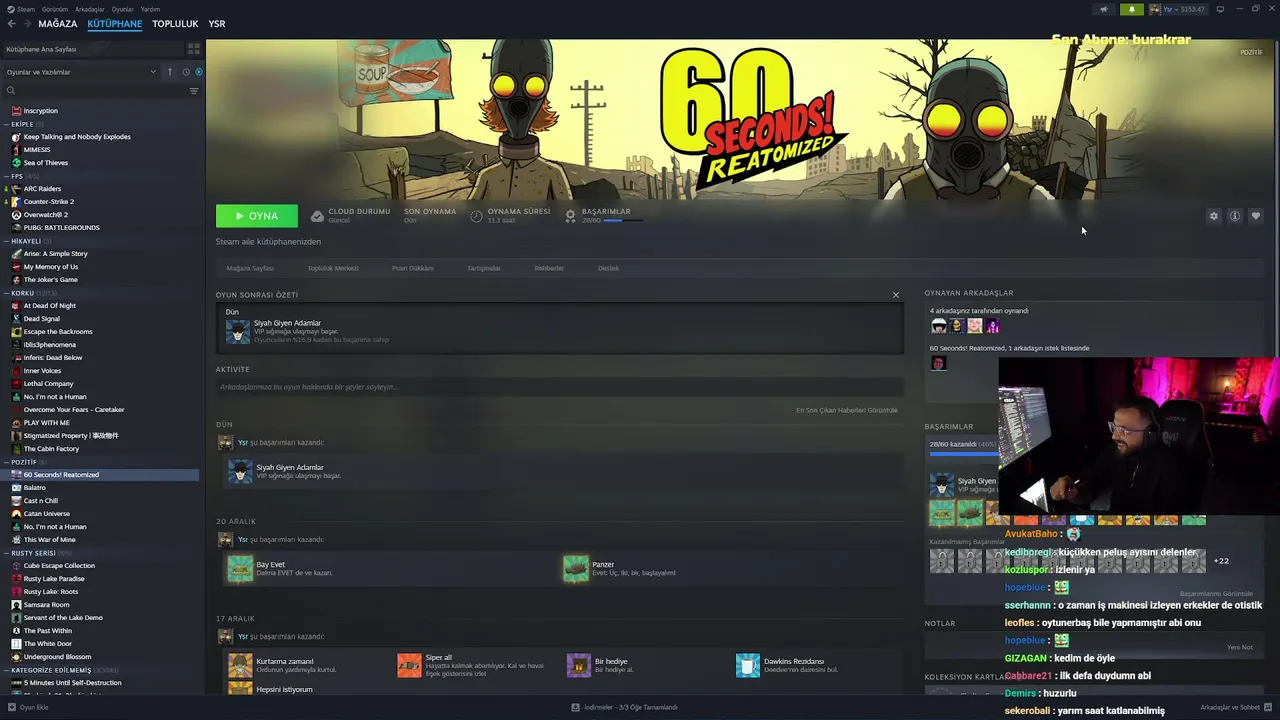The image size is (1280, 720).
Task: Click the downloads icon in bottom bar
Action: click(x=576, y=707)
